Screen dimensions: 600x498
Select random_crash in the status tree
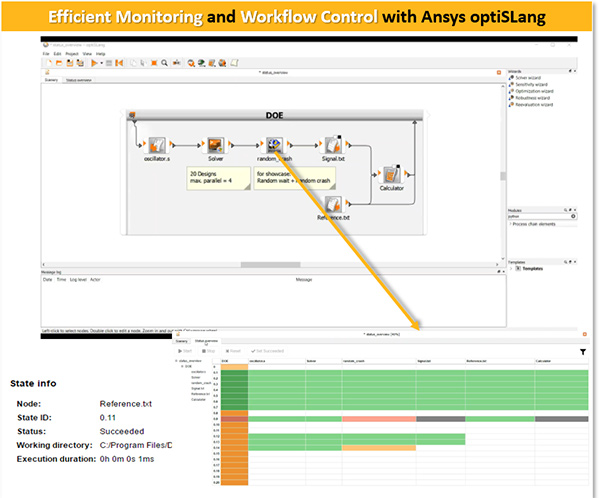pyautogui.click(x=201, y=383)
